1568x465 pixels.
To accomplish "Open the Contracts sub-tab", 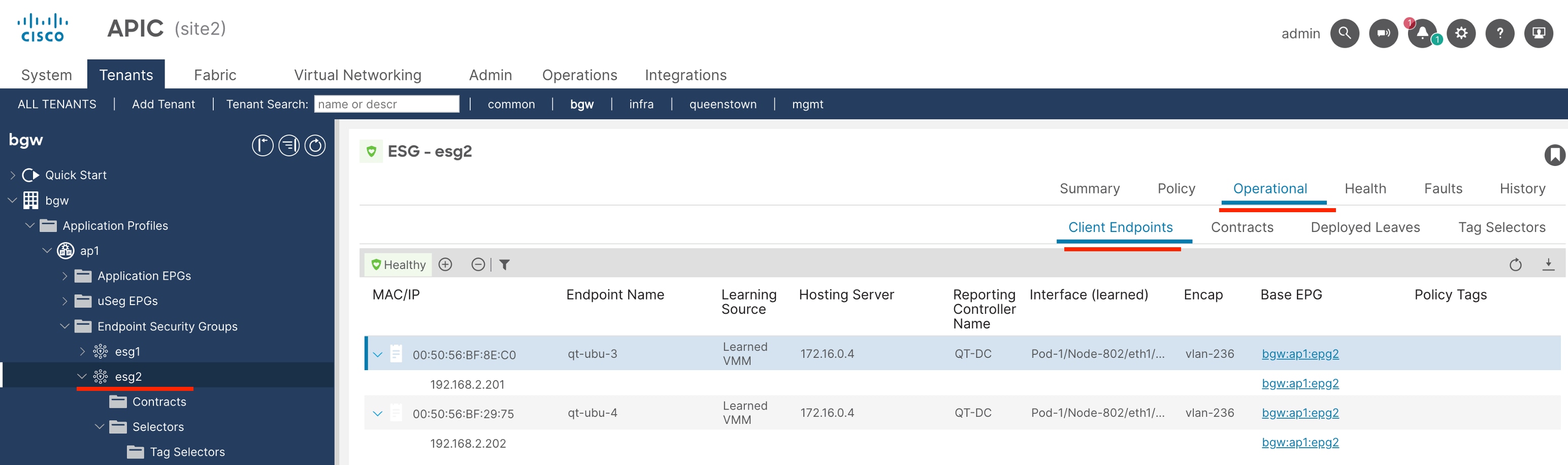I will tap(1242, 226).
